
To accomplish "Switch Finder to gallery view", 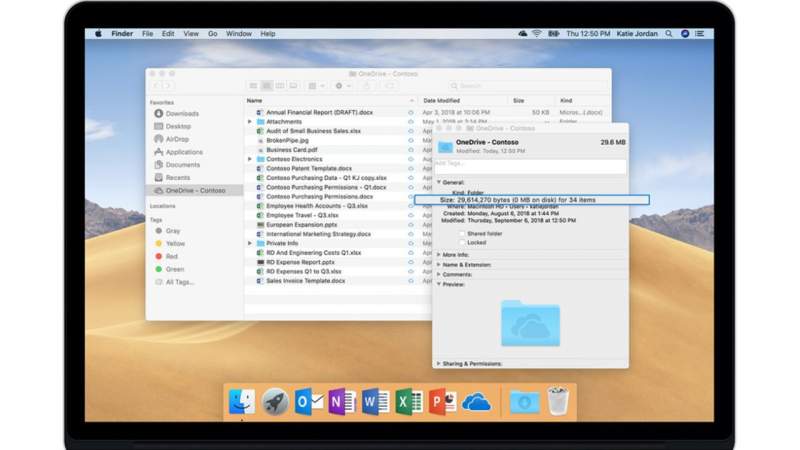I will pos(293,86).
